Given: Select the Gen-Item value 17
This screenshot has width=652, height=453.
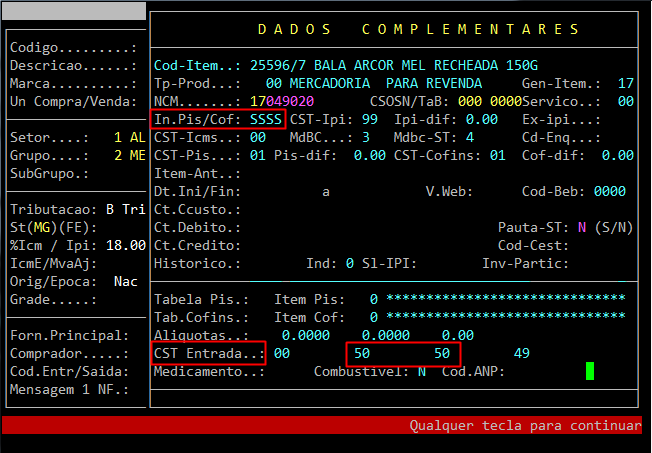Looking at the screenshot, I should point(625,83).
